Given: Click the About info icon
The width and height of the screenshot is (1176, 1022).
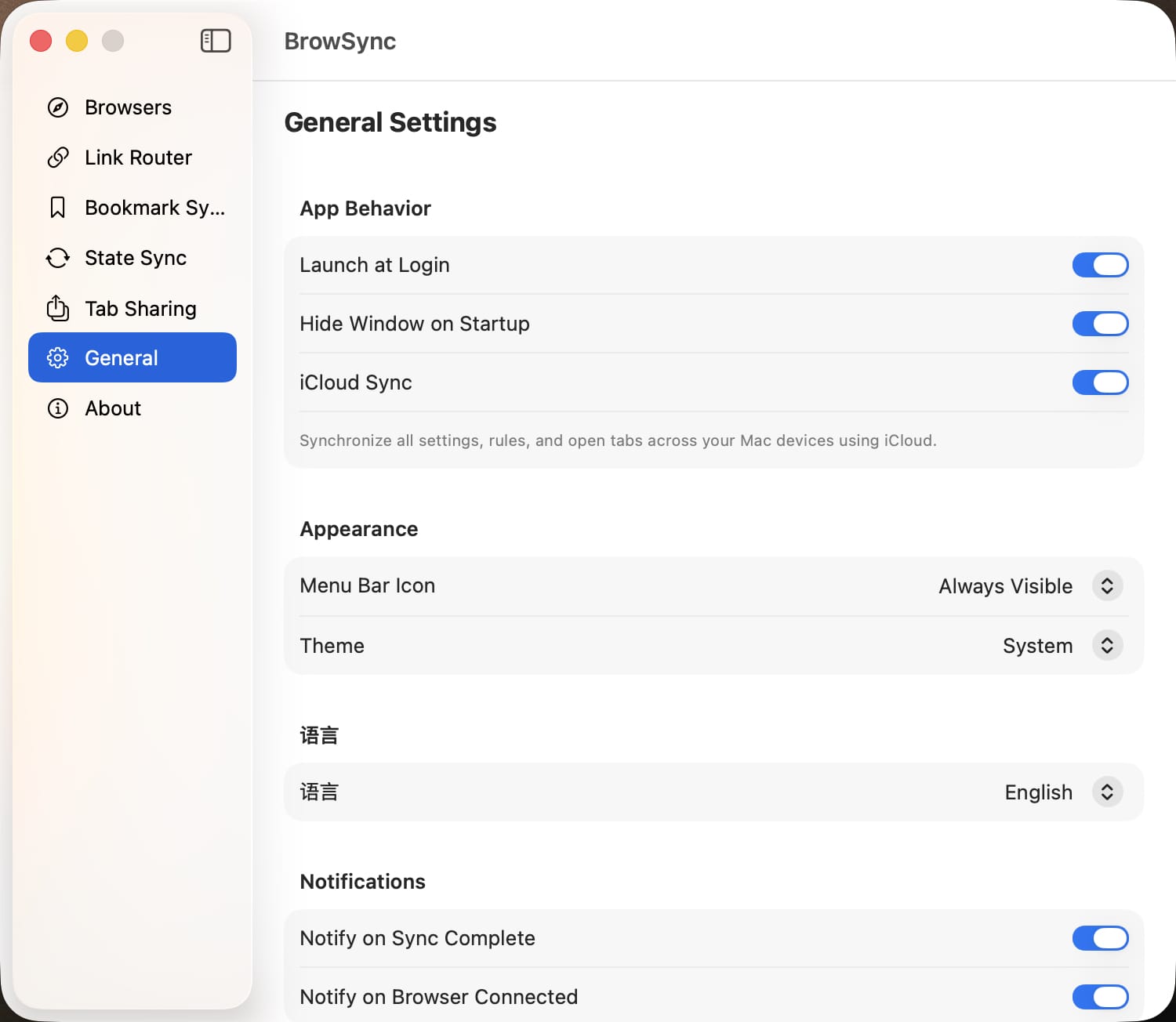Looking at the screenshot, I should tap(58, 408).
